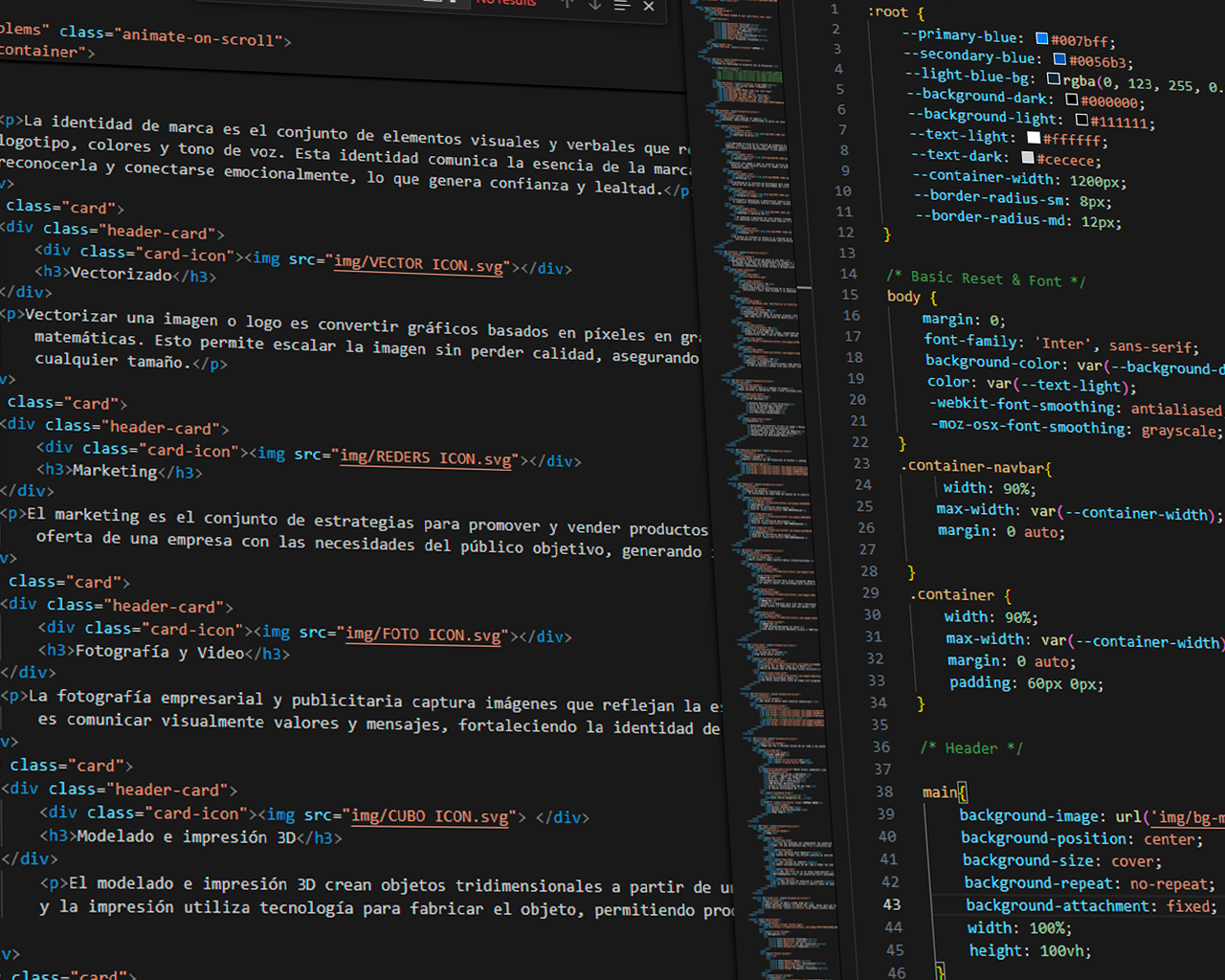1225x980 pixels.
Task: Follow the img/VECTOR ICON.svg path link
Action: click(x=418, y=264)
